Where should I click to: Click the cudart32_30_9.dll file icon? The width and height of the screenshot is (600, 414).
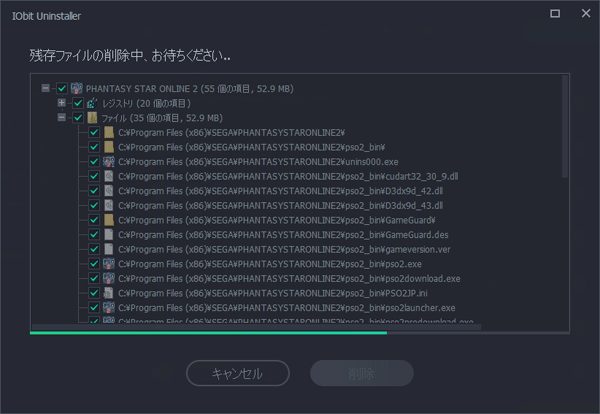(109, 176)
